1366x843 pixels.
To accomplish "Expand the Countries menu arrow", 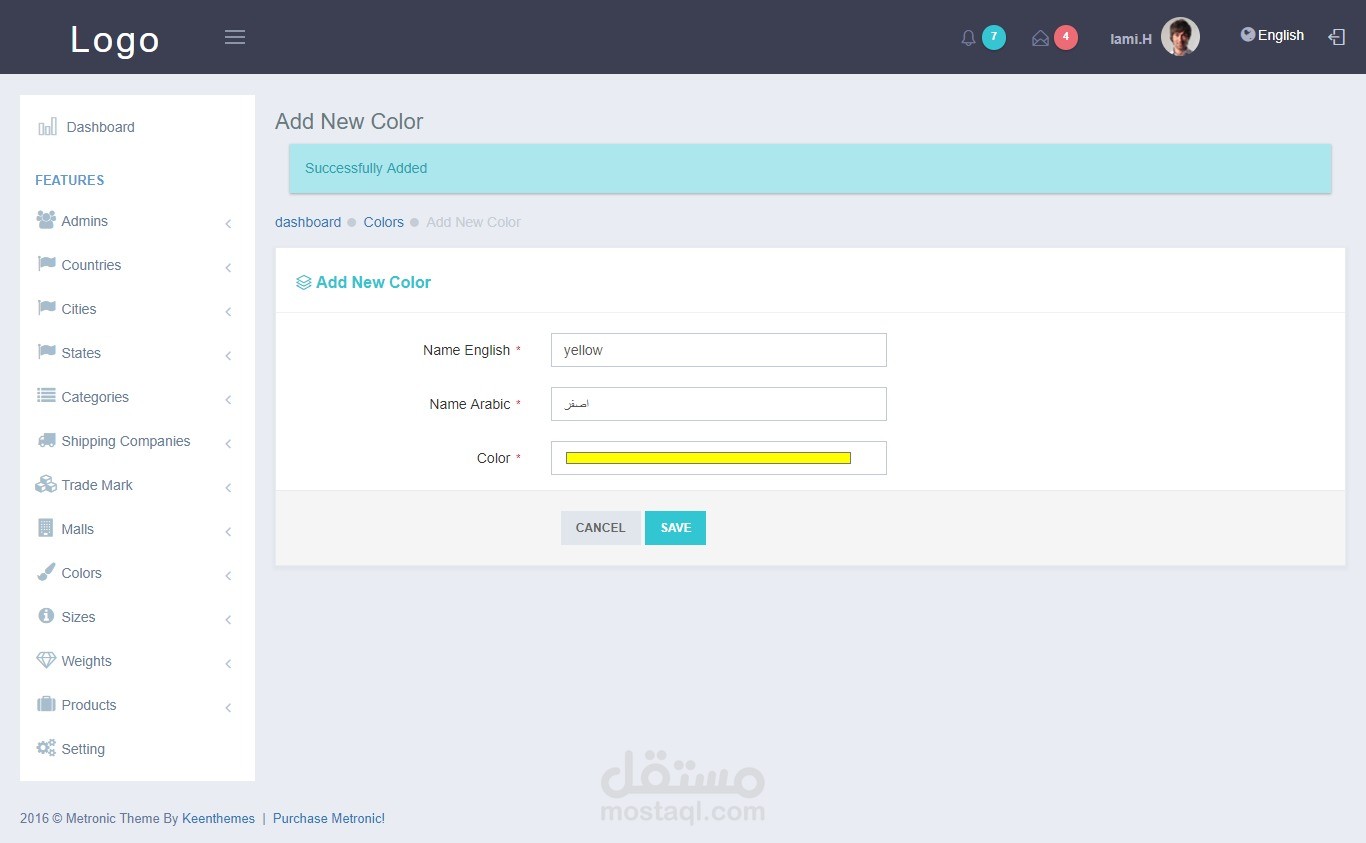I will pos(228,267).
